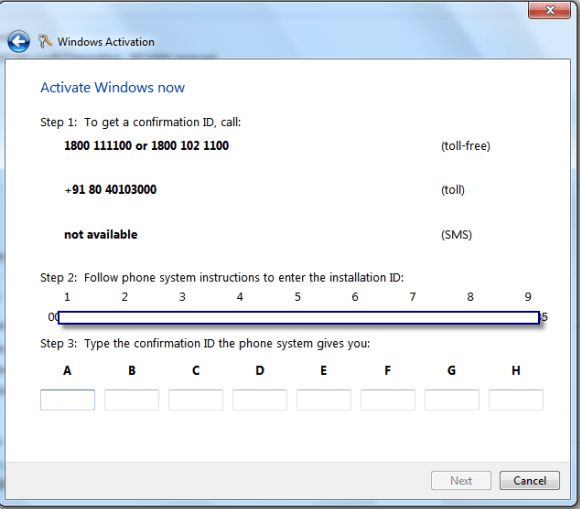Focus confirmation ID field A

(67, 400)
